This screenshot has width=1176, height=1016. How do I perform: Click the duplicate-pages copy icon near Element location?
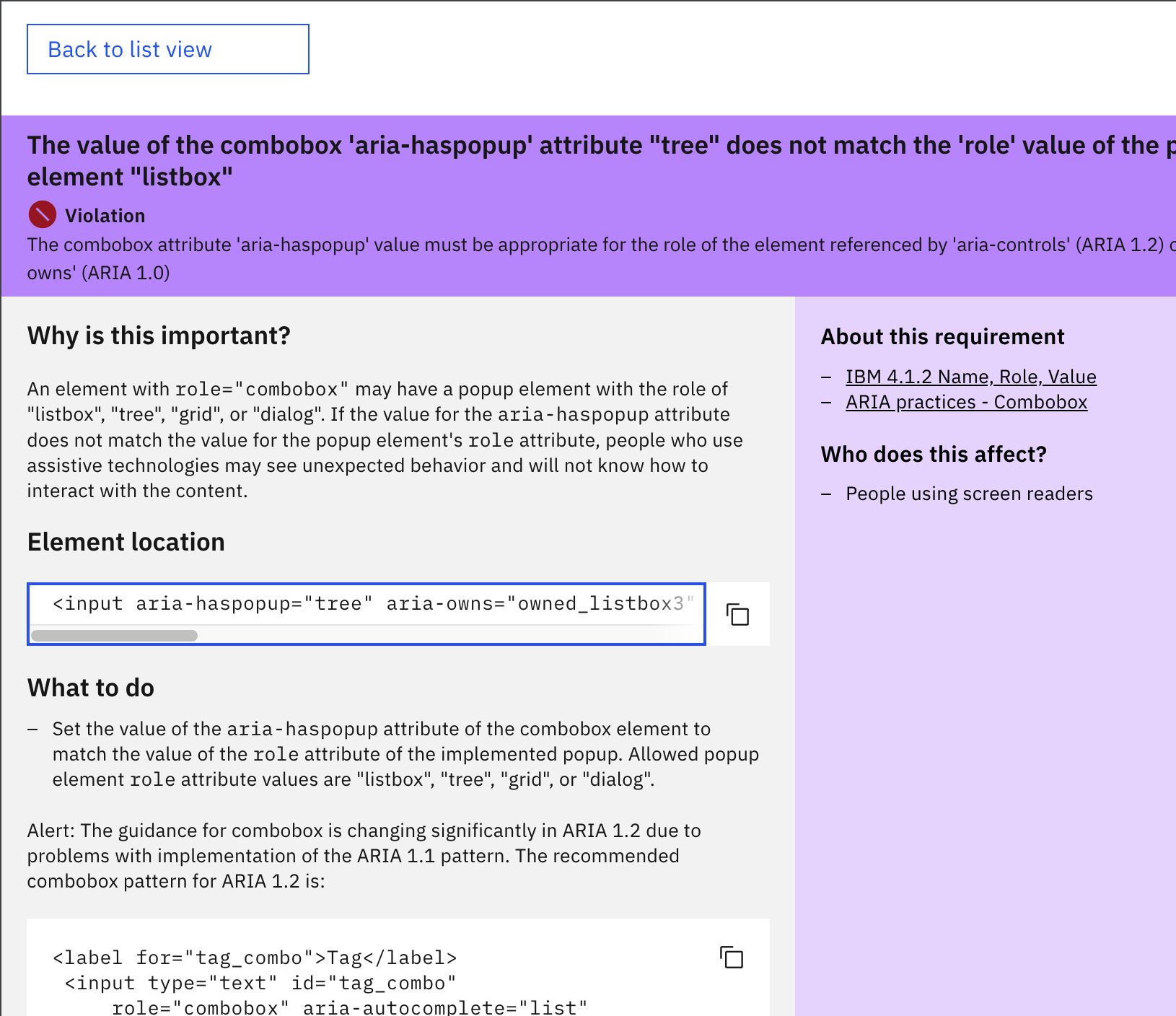[737, 614]
